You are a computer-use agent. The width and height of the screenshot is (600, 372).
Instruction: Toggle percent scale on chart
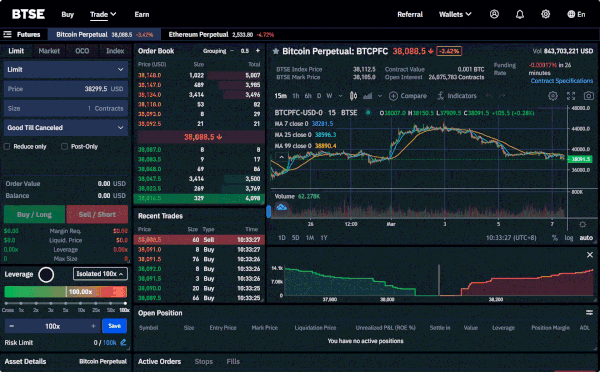555,238
